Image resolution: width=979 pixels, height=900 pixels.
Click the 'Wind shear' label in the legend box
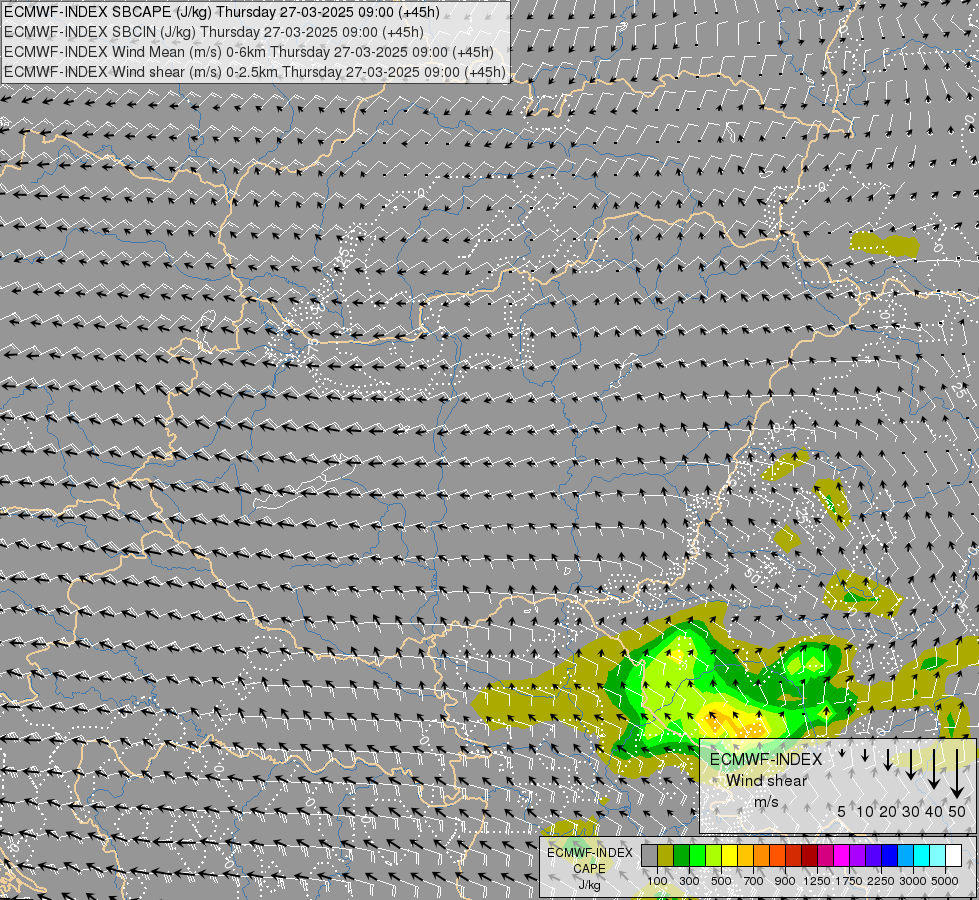(x=767, y=781)
